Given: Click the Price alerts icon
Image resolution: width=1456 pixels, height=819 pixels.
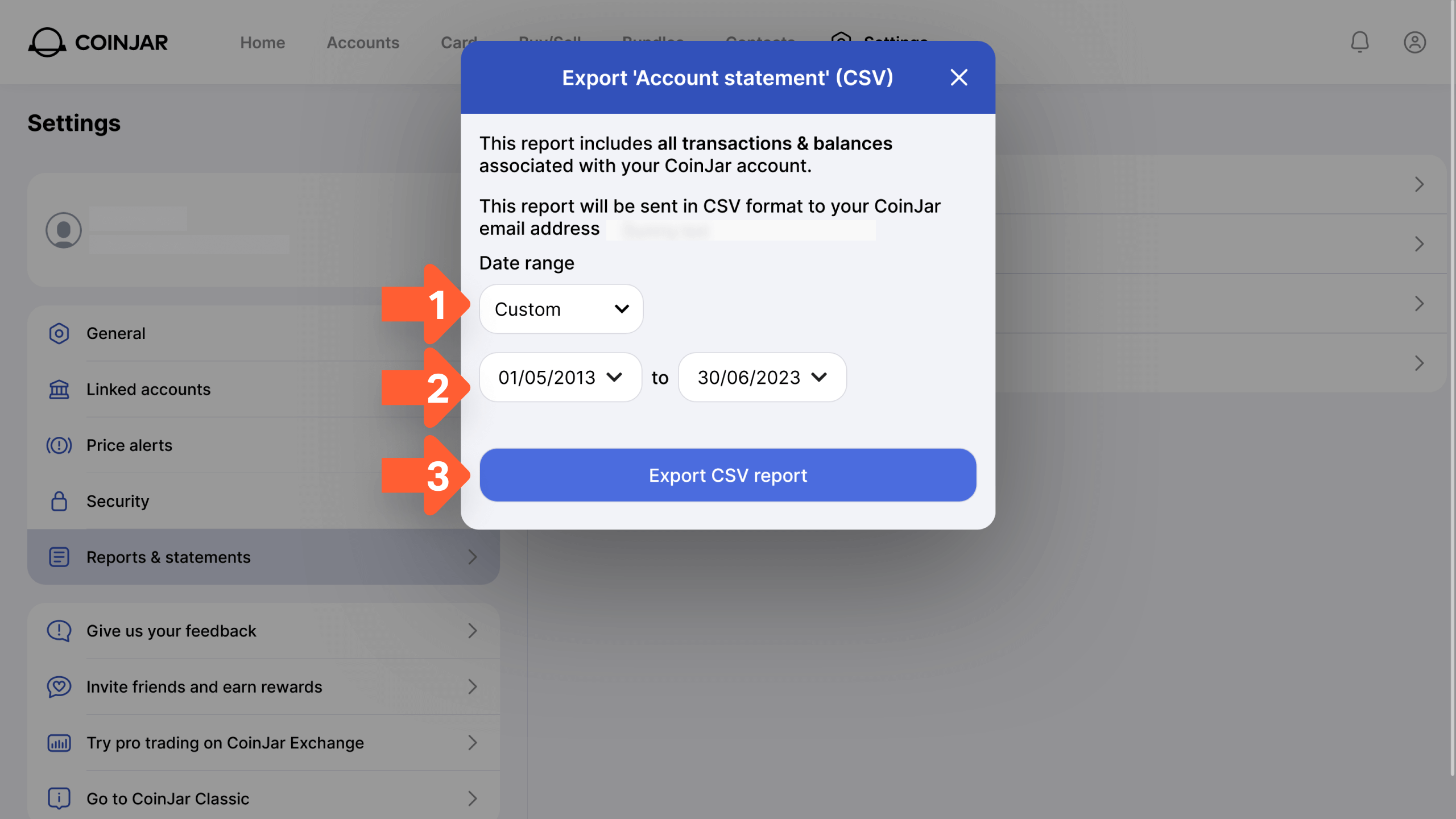Looking at the screenshot, I should tap(59, 445).
